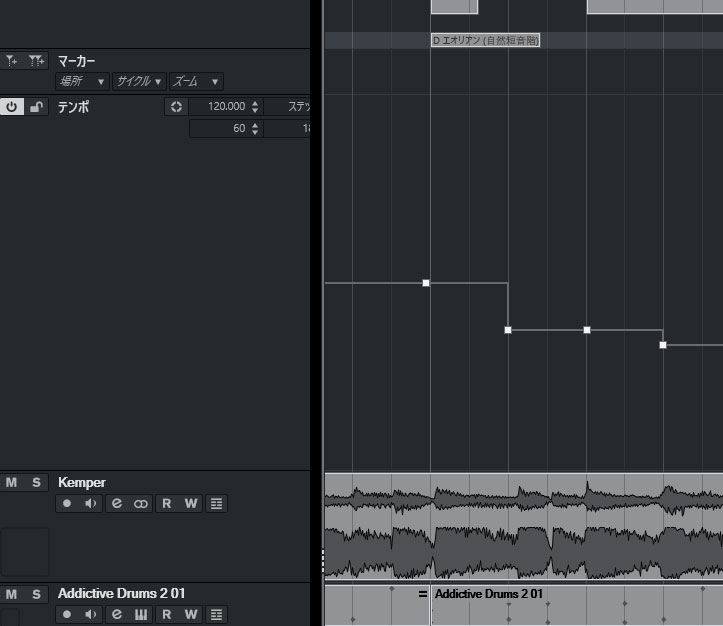723x626 pixels.
Task: Open the サイクル marker dropdown
Action: click(138, 81)
